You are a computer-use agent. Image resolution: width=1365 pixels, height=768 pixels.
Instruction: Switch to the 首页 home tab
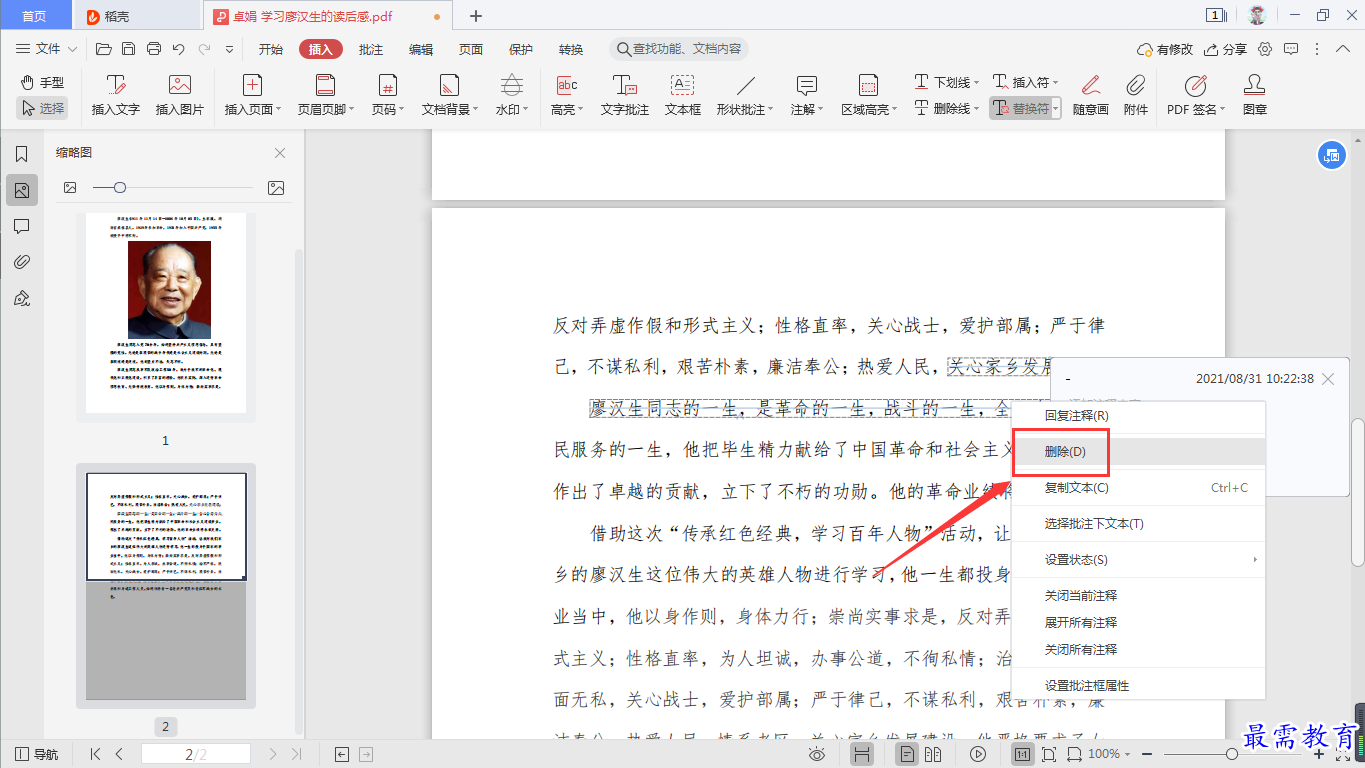click(35, 15)
